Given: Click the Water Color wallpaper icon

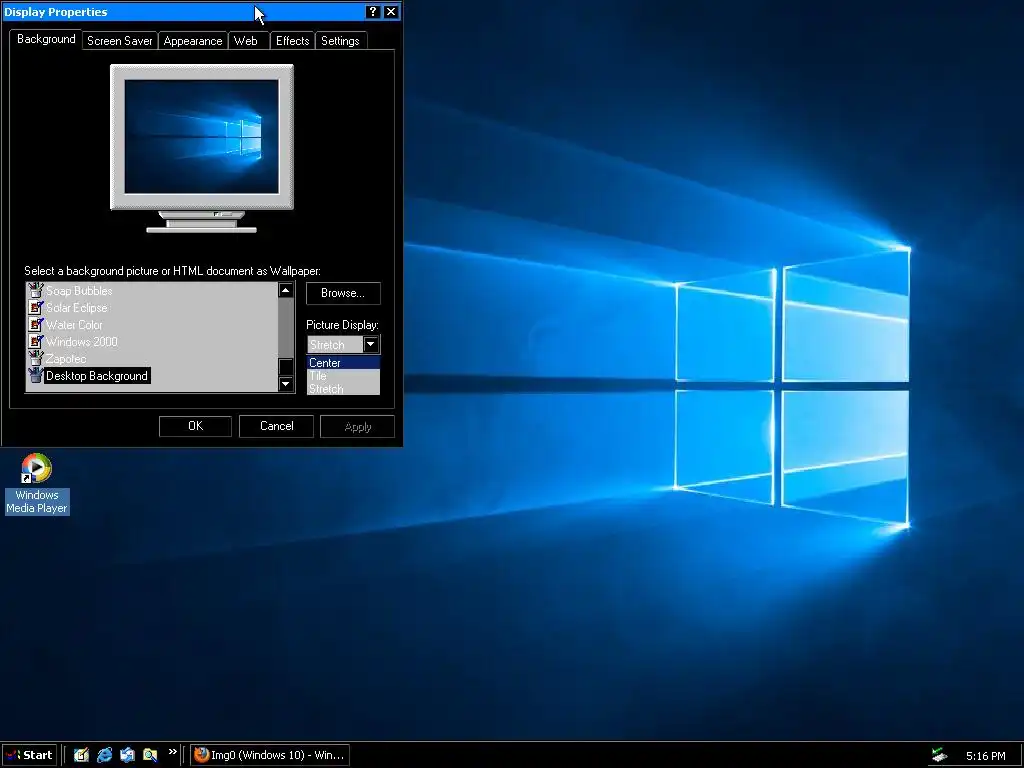Looking at the screenshot, I should 35,324.
